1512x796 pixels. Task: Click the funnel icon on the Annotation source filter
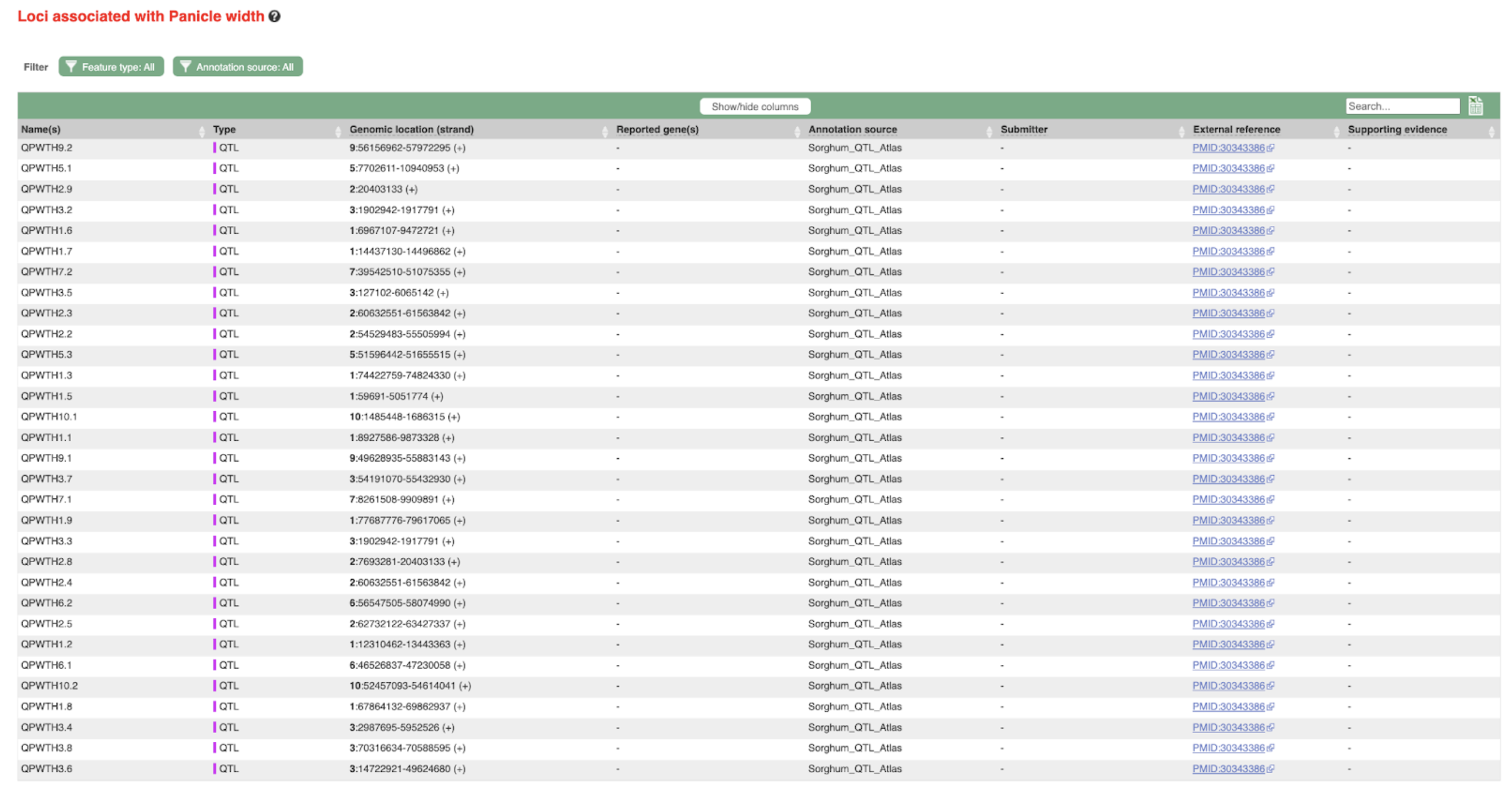pyautogui.click(x=185, y=67)
